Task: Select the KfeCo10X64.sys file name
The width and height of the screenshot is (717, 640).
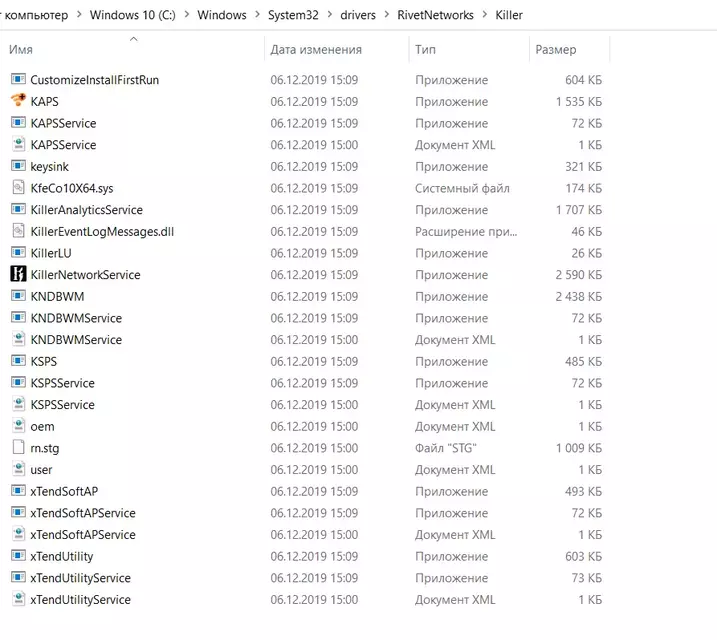Action: coord(72,188)
